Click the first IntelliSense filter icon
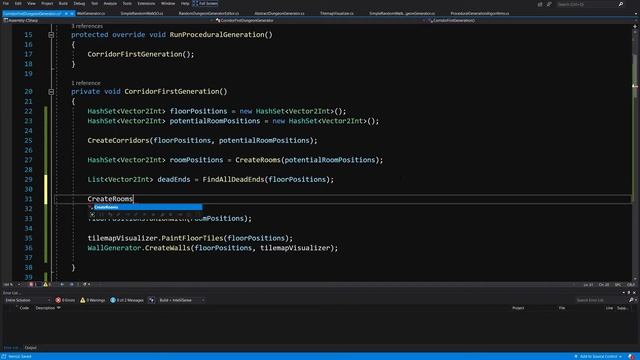Viewport: 640px width, 360px height. pyautogui.click(x=92, y=214)
